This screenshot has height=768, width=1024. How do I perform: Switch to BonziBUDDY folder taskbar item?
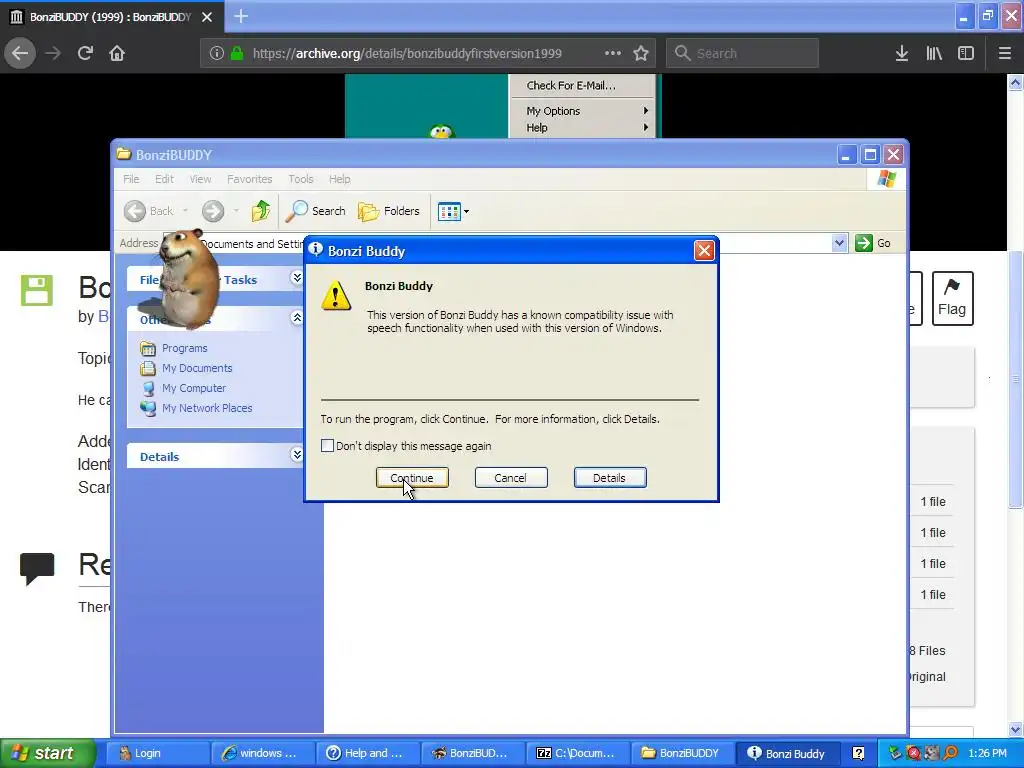click(683, 753)
